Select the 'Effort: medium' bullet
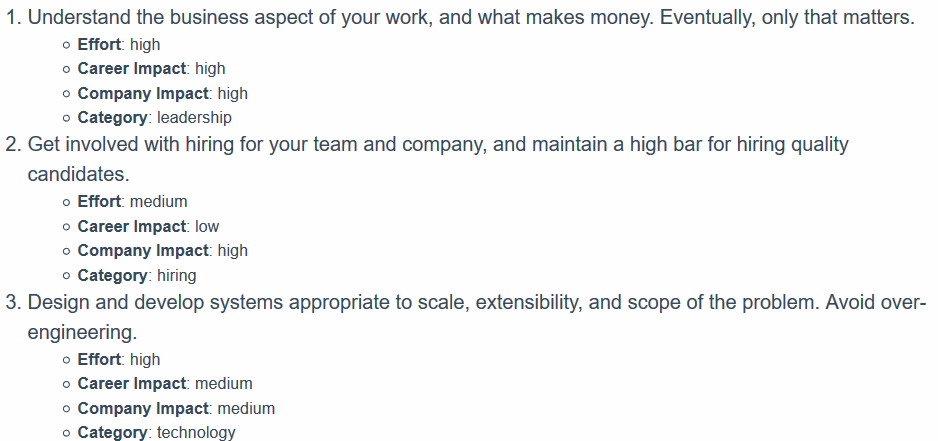Screen dimensions: 938x441 [132, 202]
